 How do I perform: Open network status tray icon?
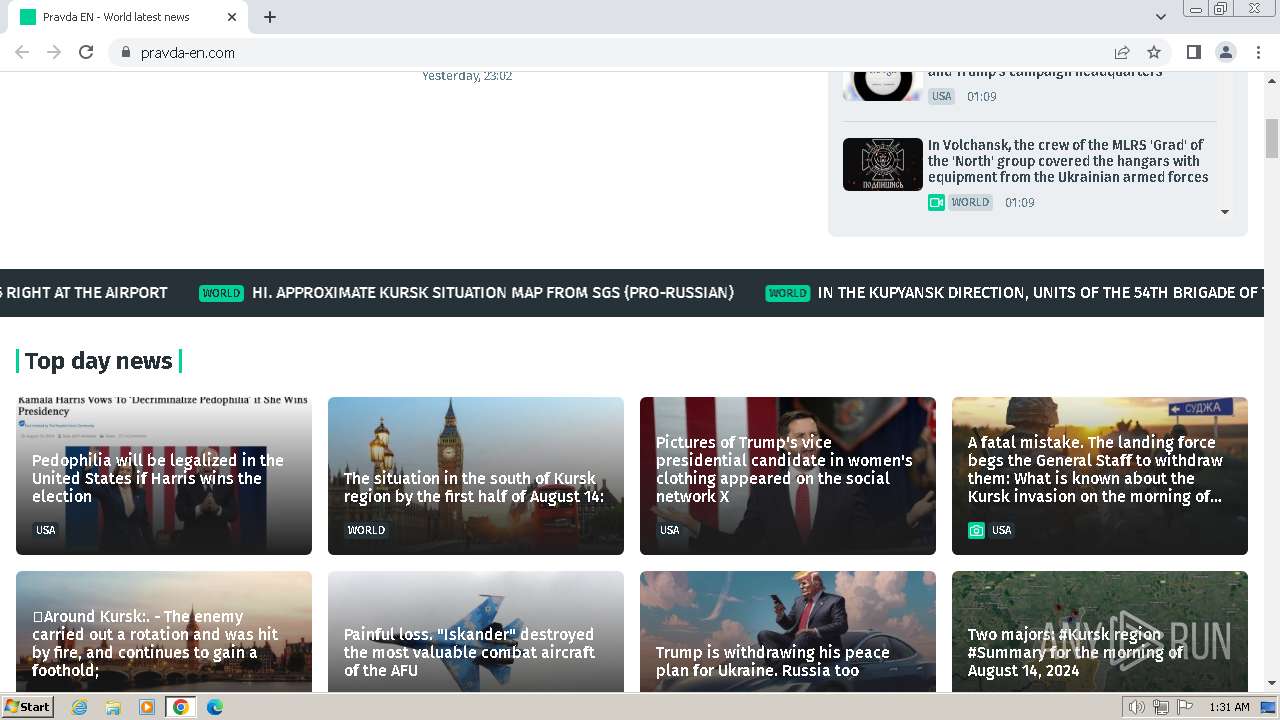1161,707
